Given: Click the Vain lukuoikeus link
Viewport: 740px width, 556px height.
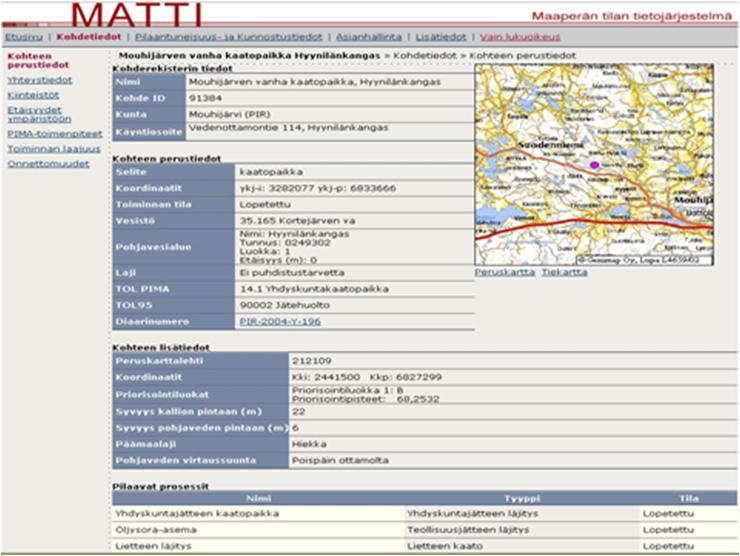Looking at the screenshot, I should [x=520, y=37].
